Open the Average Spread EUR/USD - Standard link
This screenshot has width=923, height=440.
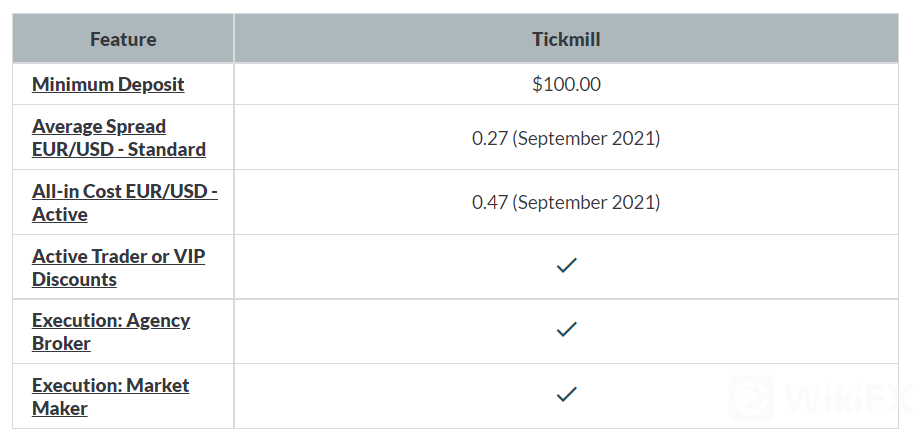click(118, 138)
